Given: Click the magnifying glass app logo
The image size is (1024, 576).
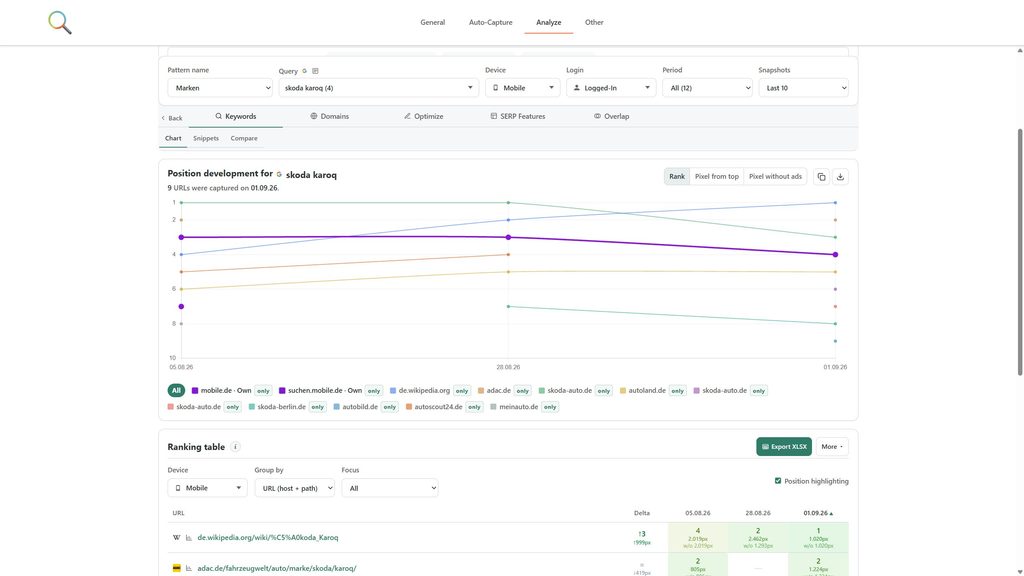Looking at the screenshot, I should pyautogui.click(x=59, y=22).
